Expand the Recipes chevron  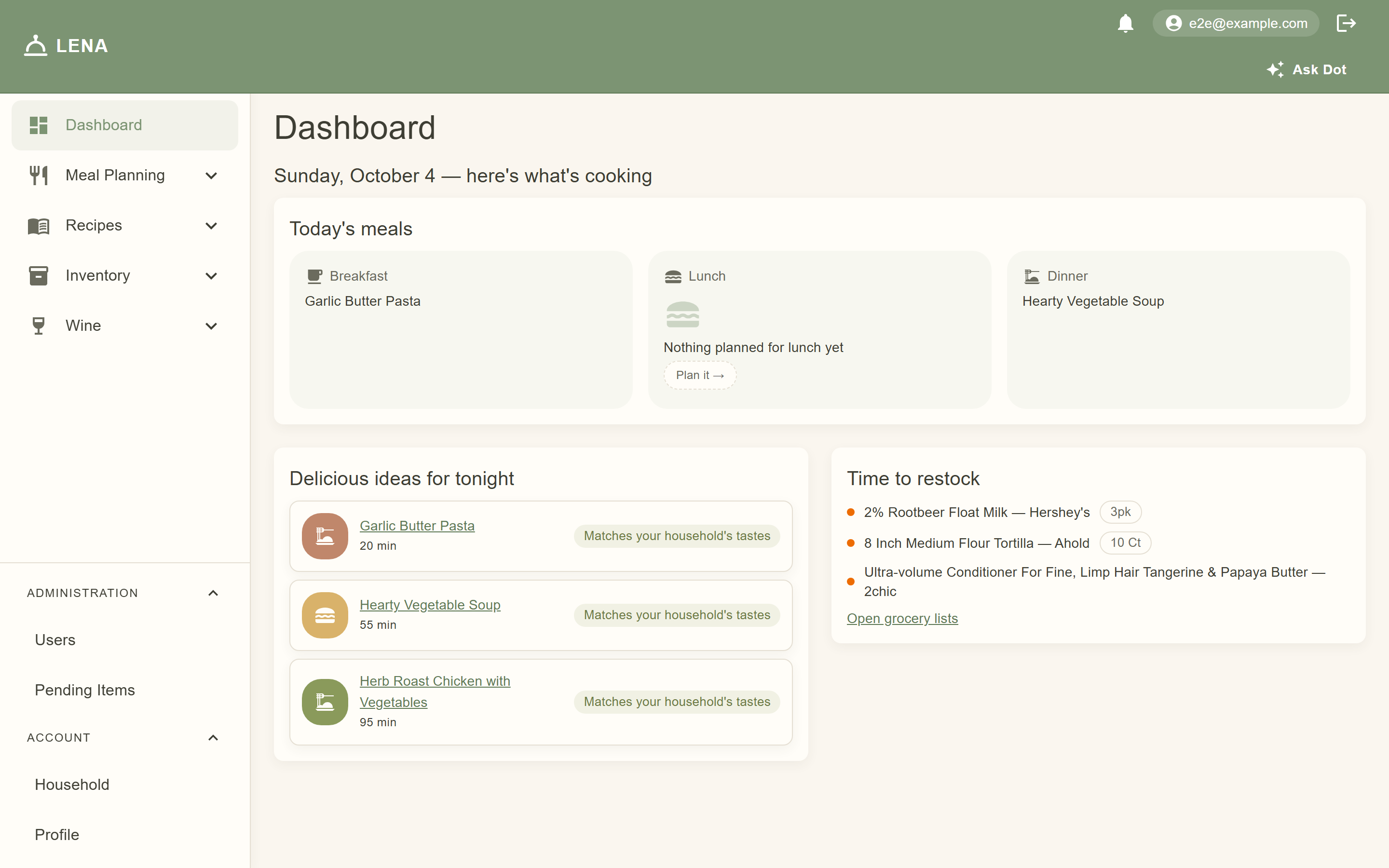211,226
